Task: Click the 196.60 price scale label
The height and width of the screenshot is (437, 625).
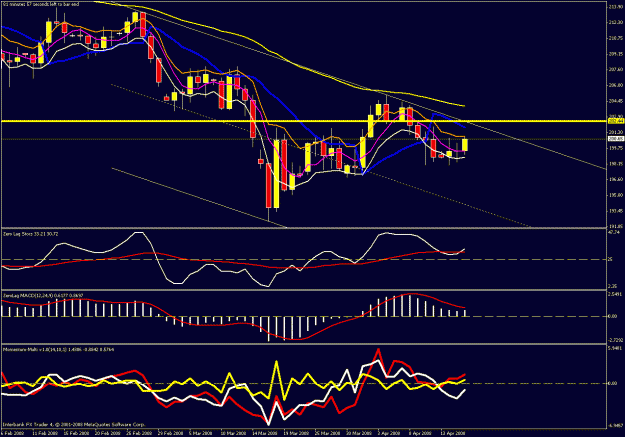Action: pos(616,179)
